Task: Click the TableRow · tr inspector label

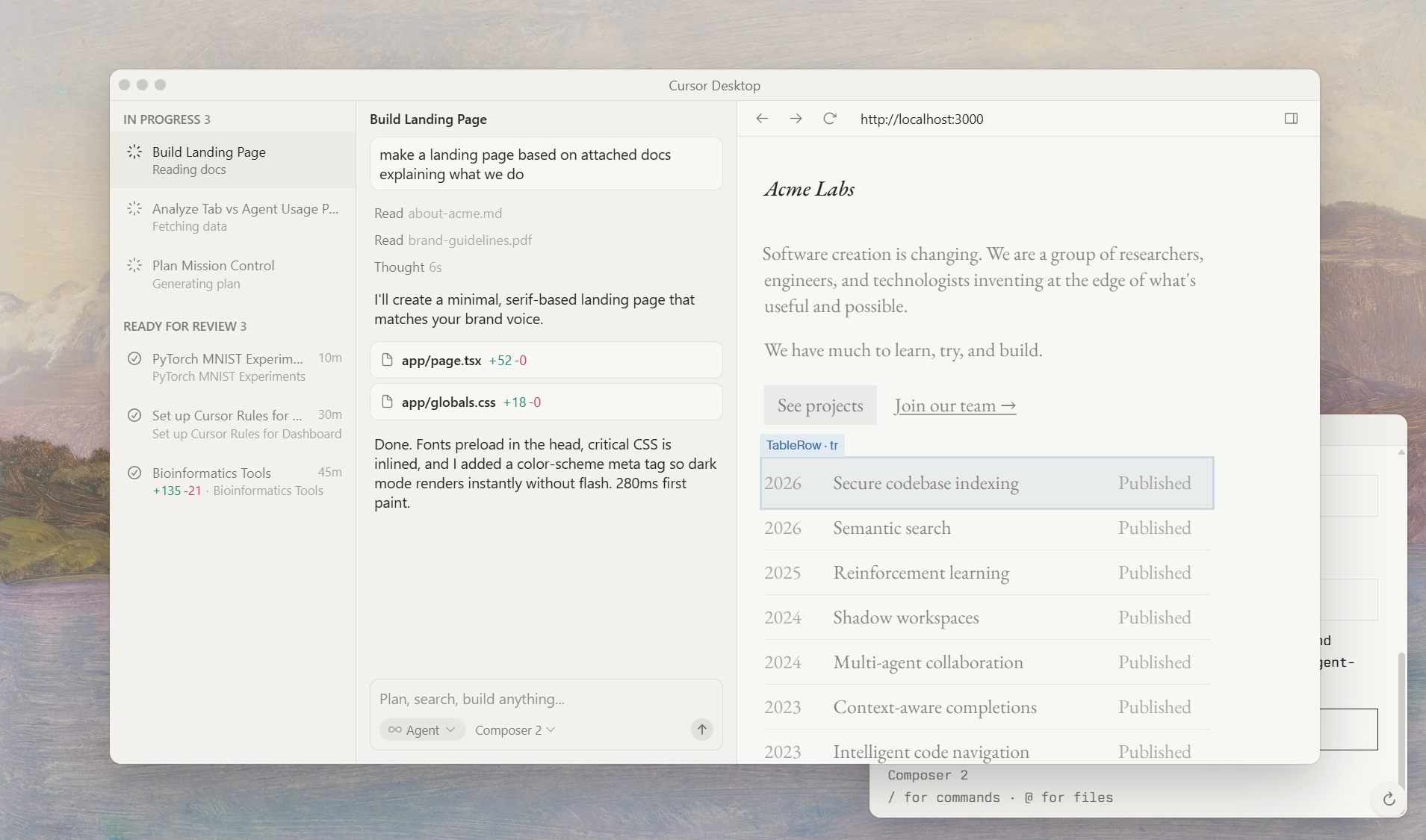Action: (x=802, y=445)
